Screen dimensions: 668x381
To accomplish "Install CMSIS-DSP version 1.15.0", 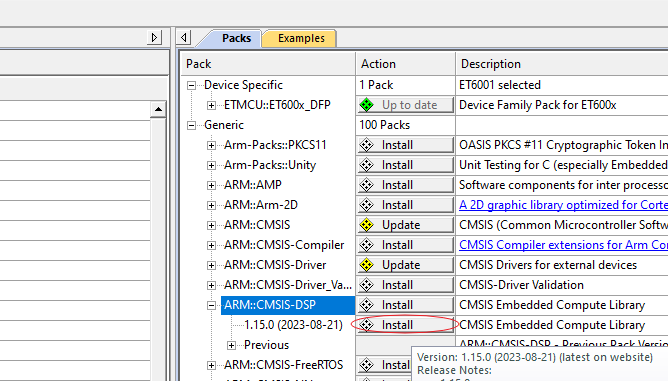I will click(406, 325).
